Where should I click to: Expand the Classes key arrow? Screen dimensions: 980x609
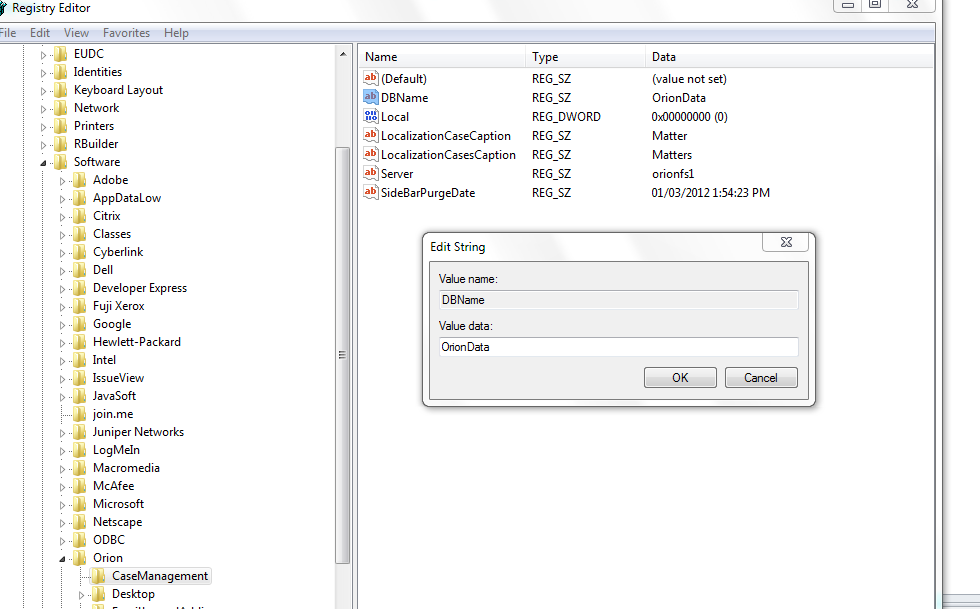click(x=62, y=235)
